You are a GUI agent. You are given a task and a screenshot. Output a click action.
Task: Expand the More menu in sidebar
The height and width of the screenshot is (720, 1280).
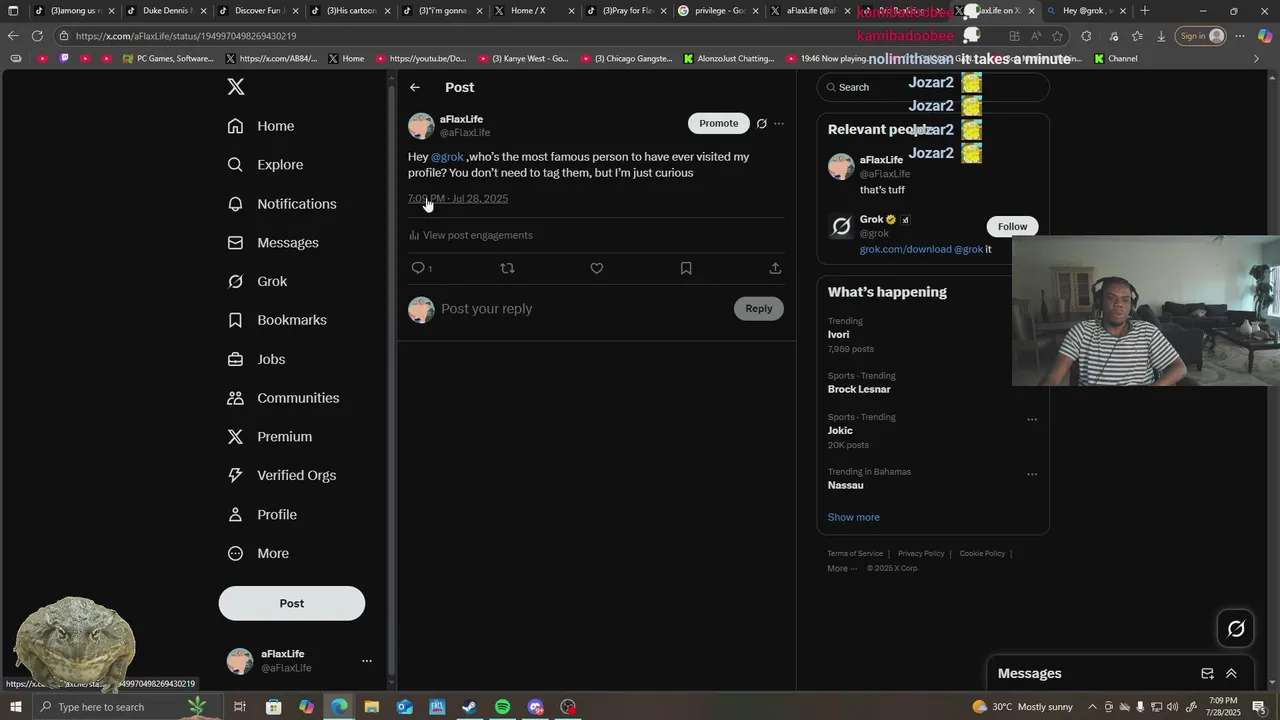[x=258, y=554]
